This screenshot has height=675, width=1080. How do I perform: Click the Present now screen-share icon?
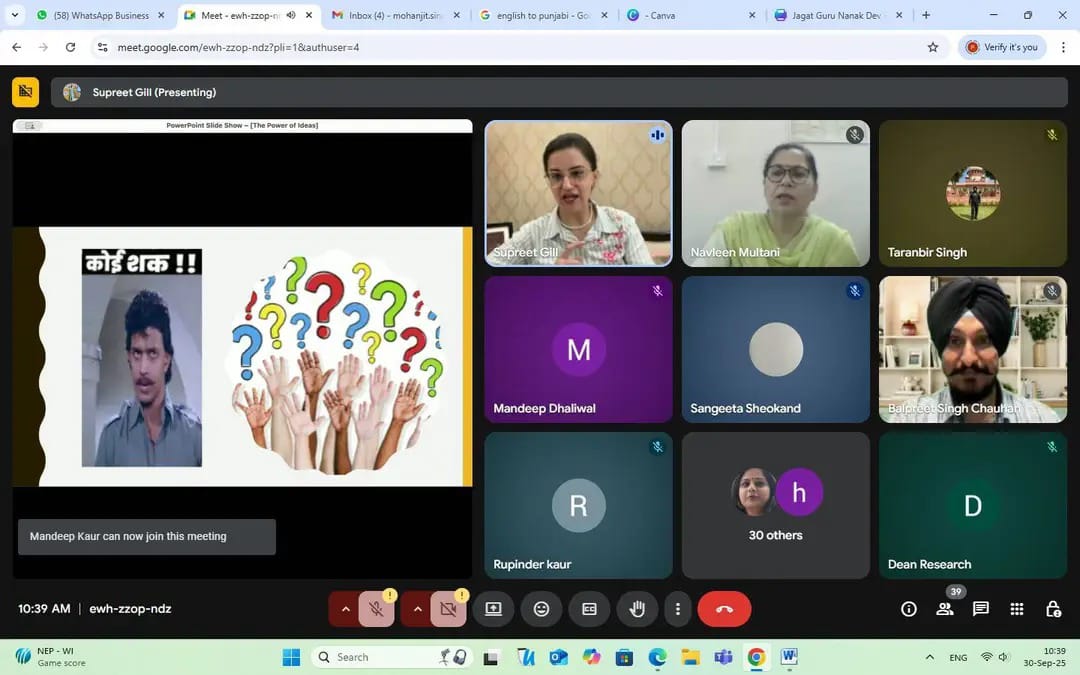[x=493, y=609]
